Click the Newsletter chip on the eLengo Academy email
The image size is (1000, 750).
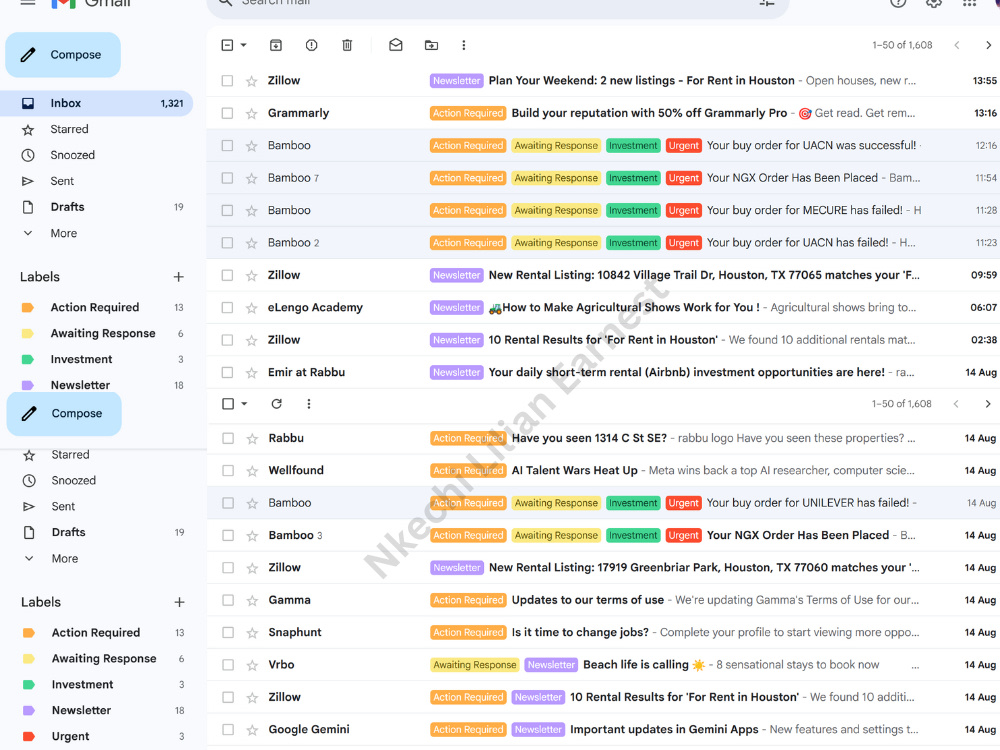[x=456, y=307]
